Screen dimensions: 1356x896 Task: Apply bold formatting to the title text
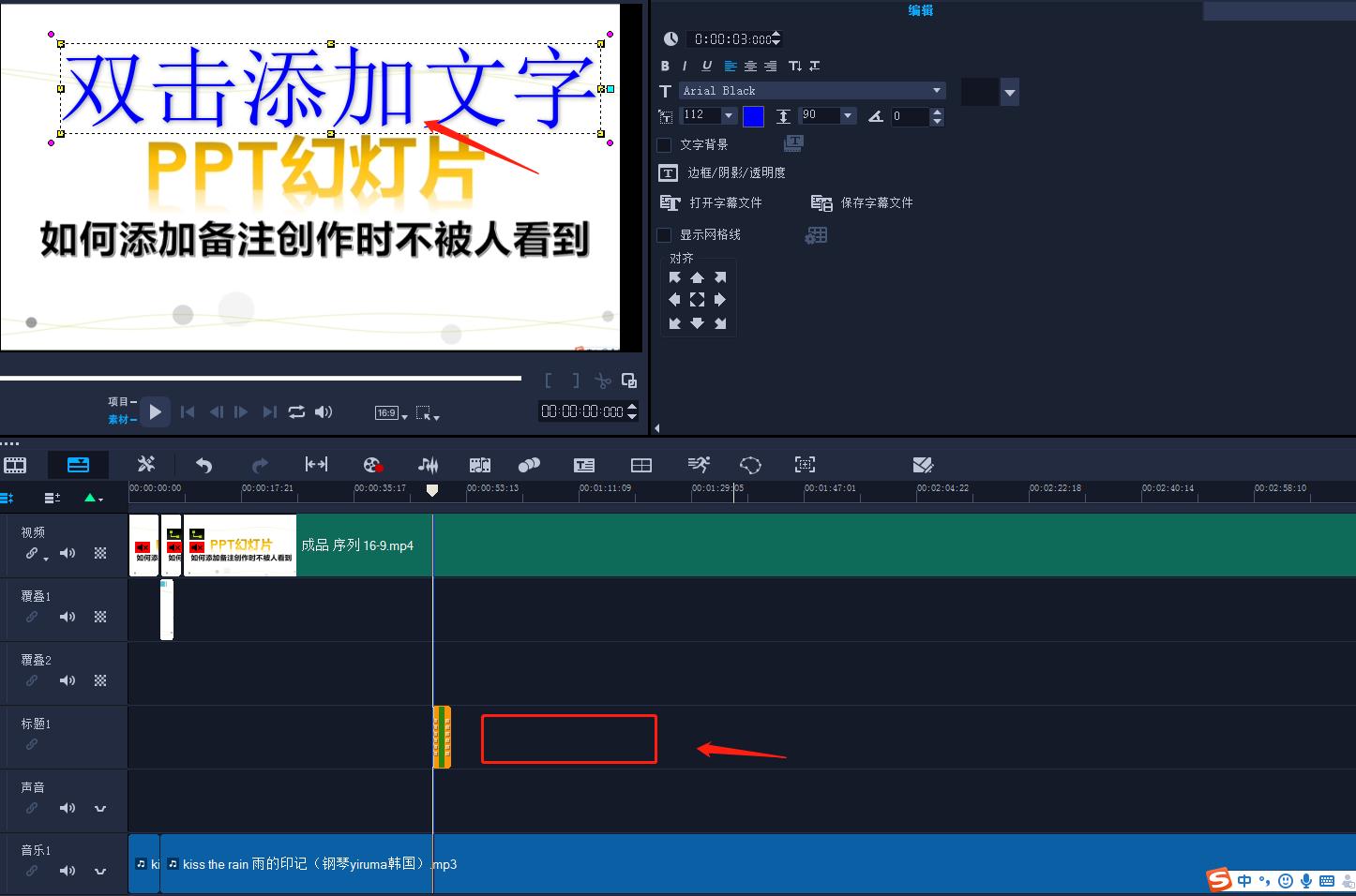point(665,66)
